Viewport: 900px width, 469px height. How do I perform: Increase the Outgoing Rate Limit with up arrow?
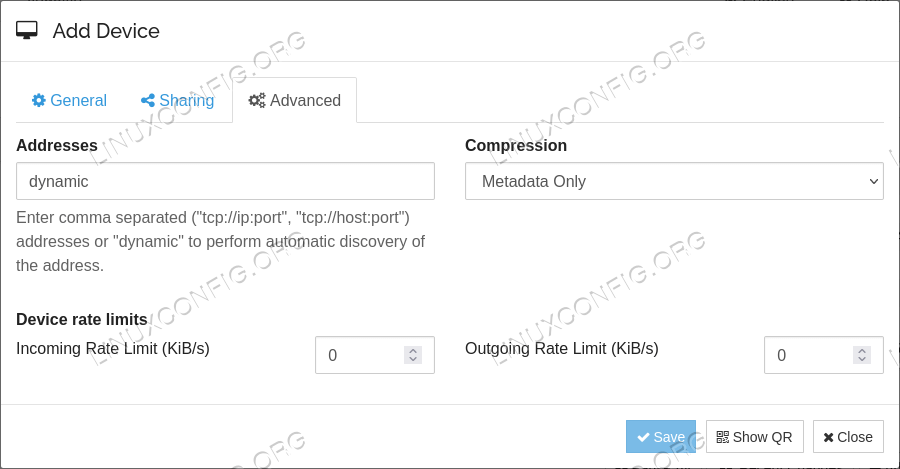862,350
